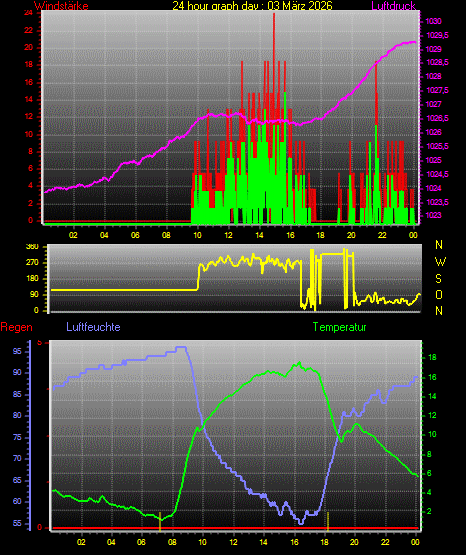
Task: Click the magenta Luftdruck axis label
Action: click(x=393, y=6)
